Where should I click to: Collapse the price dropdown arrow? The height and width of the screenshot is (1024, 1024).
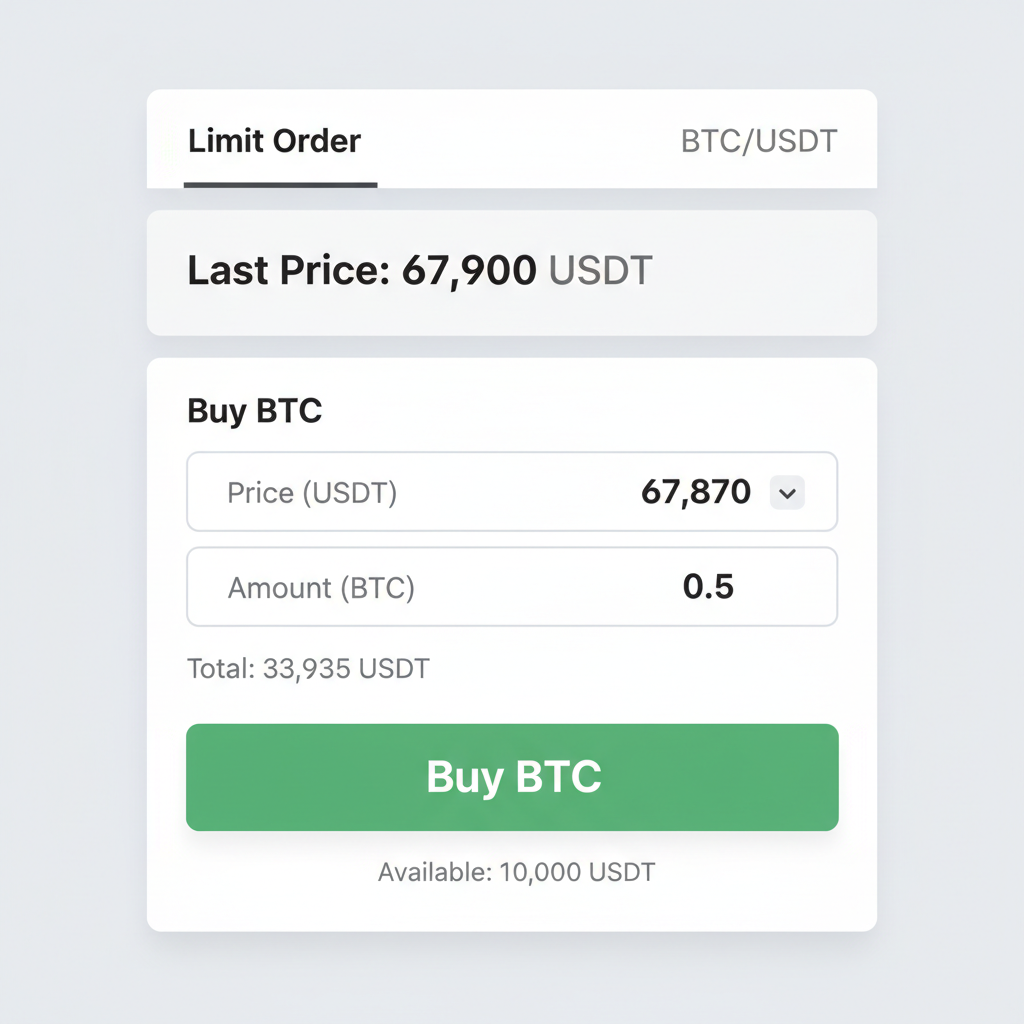[x=786, y=492]
